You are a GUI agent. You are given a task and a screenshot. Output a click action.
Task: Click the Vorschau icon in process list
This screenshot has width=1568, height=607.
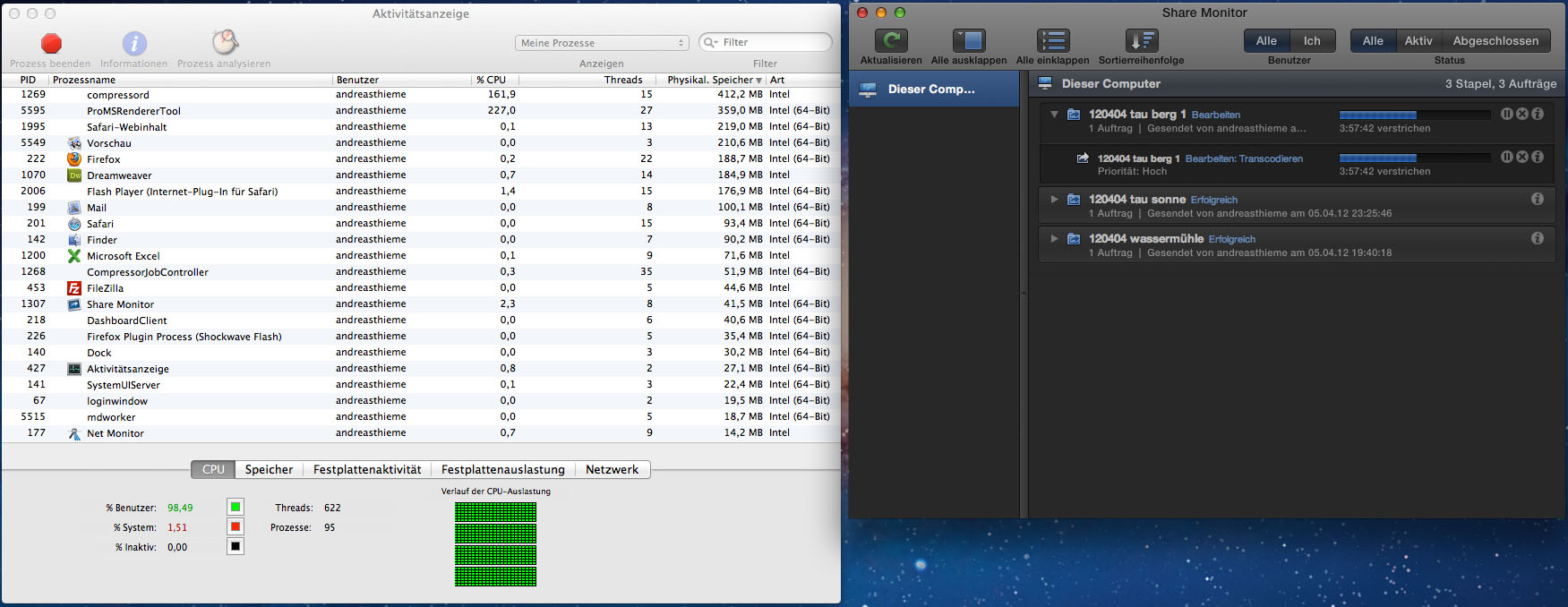74,142
